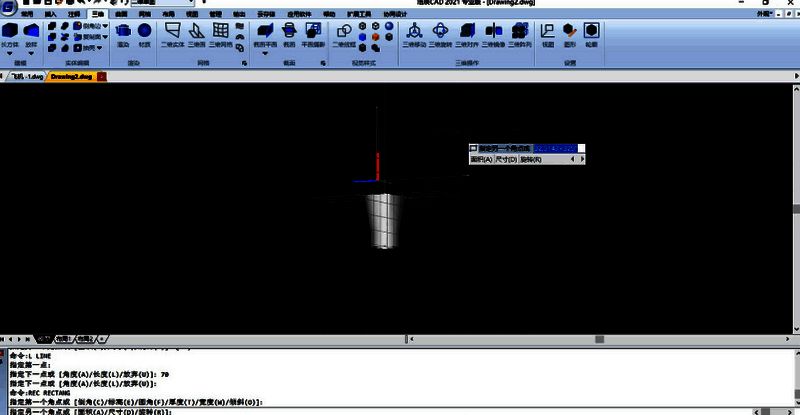Open the 轮廓 (Profile) setting tool
This screenshot has height=415, width=800.
[592, 34]
